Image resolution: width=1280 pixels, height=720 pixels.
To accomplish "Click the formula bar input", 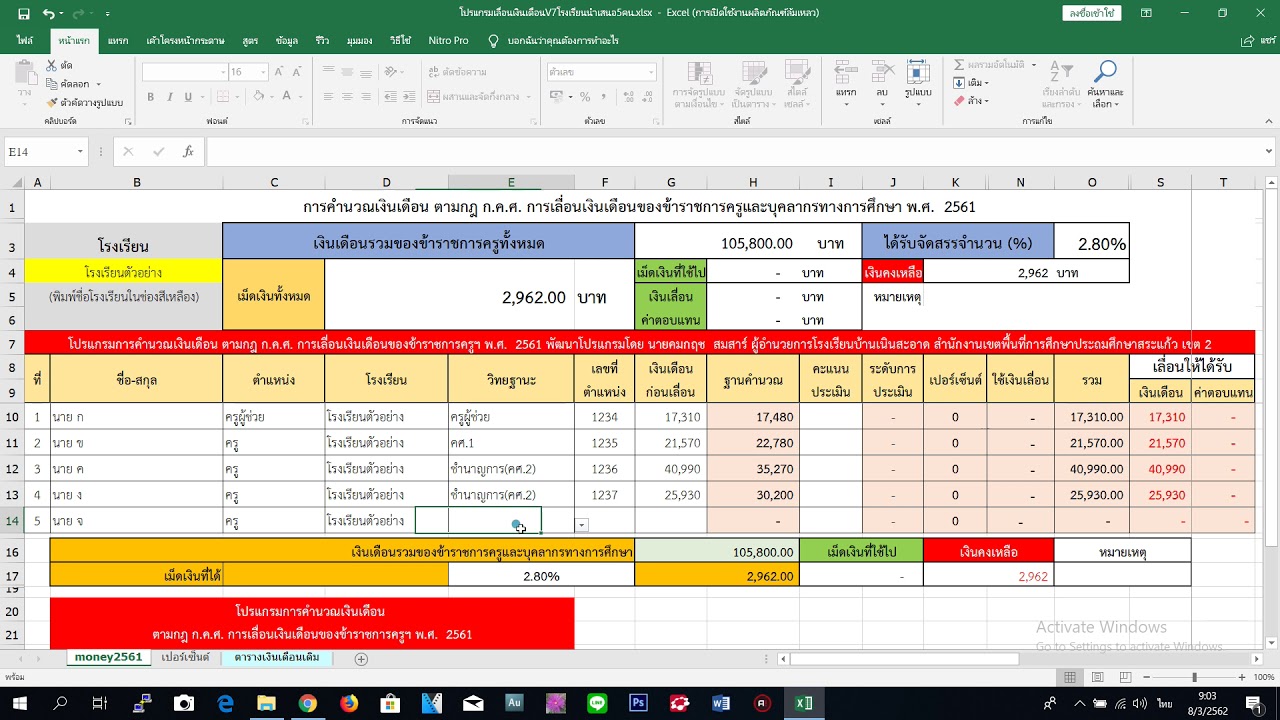I will pyautogui.click(x=733, y=152).
